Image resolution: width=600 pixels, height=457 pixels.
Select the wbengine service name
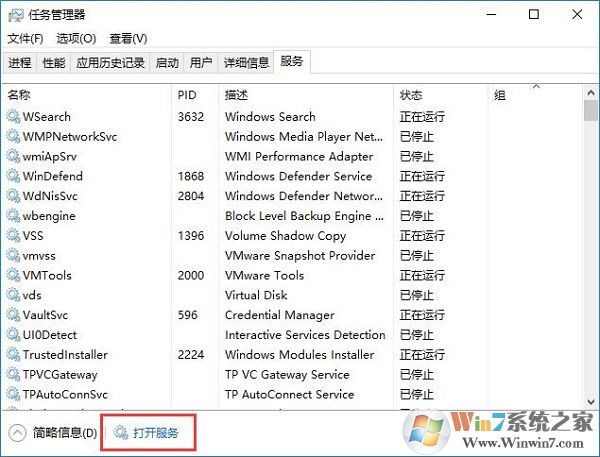tap(49, 216)
